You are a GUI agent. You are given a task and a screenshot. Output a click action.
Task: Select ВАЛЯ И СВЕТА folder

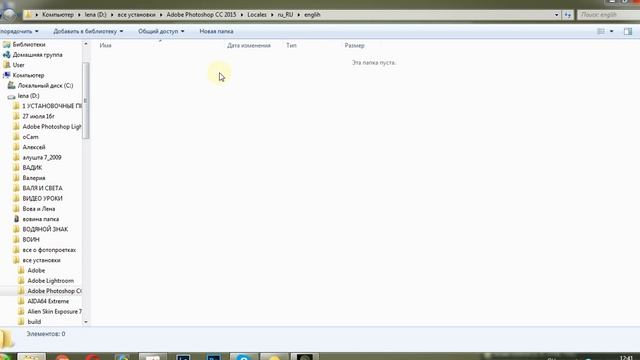(x=42, y=188)
